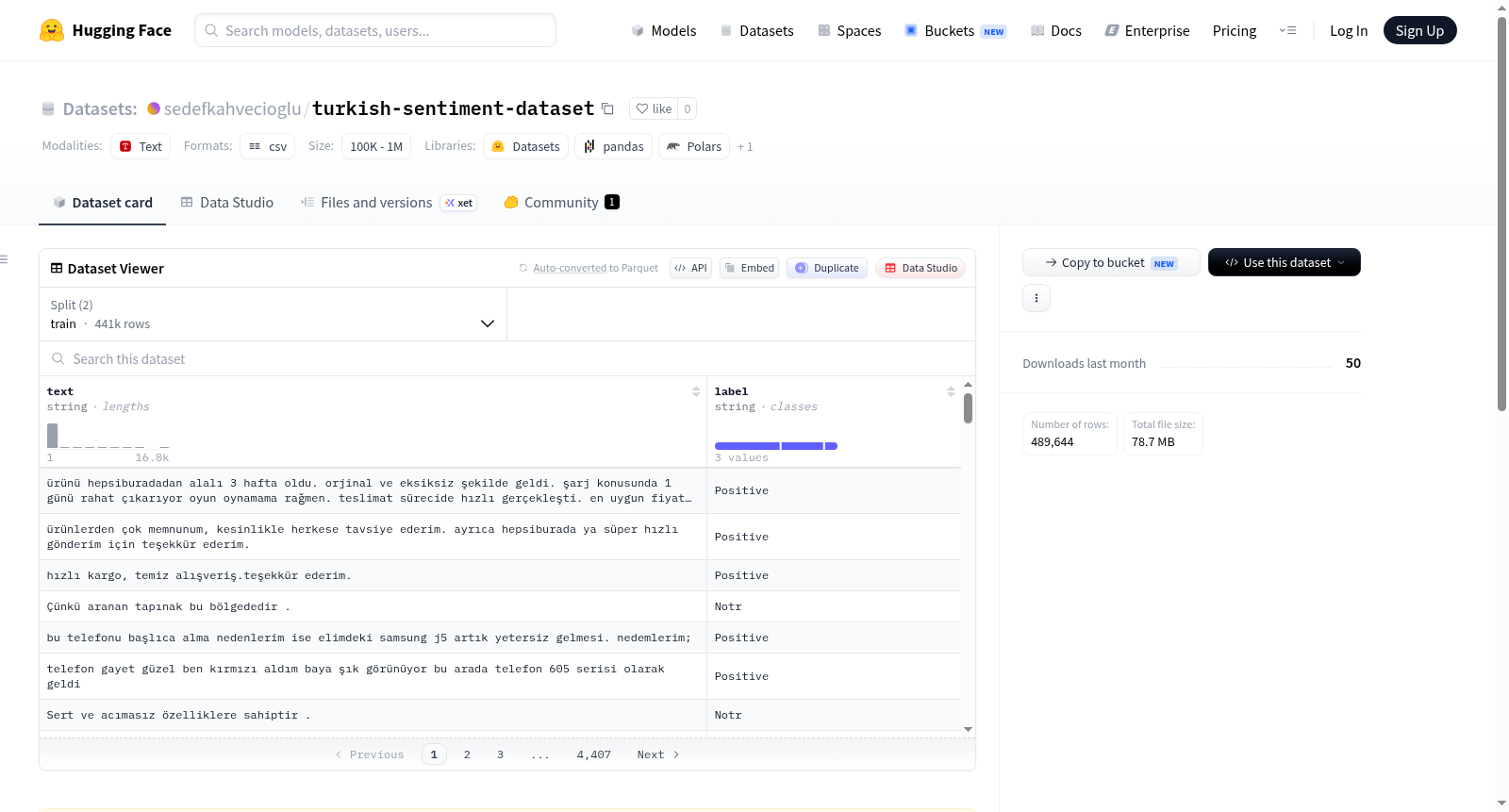Open the sedefkahvecioglu profile link
Viewport: 1509px width, 812px height.
click(x=232, y=108)
